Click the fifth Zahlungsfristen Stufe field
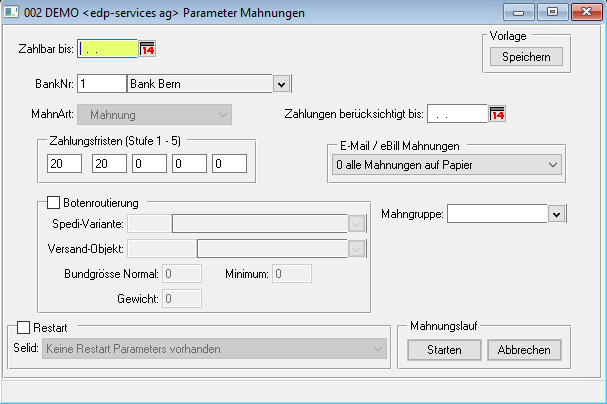This screenshot has width=607, height=404. pos(229,163)
